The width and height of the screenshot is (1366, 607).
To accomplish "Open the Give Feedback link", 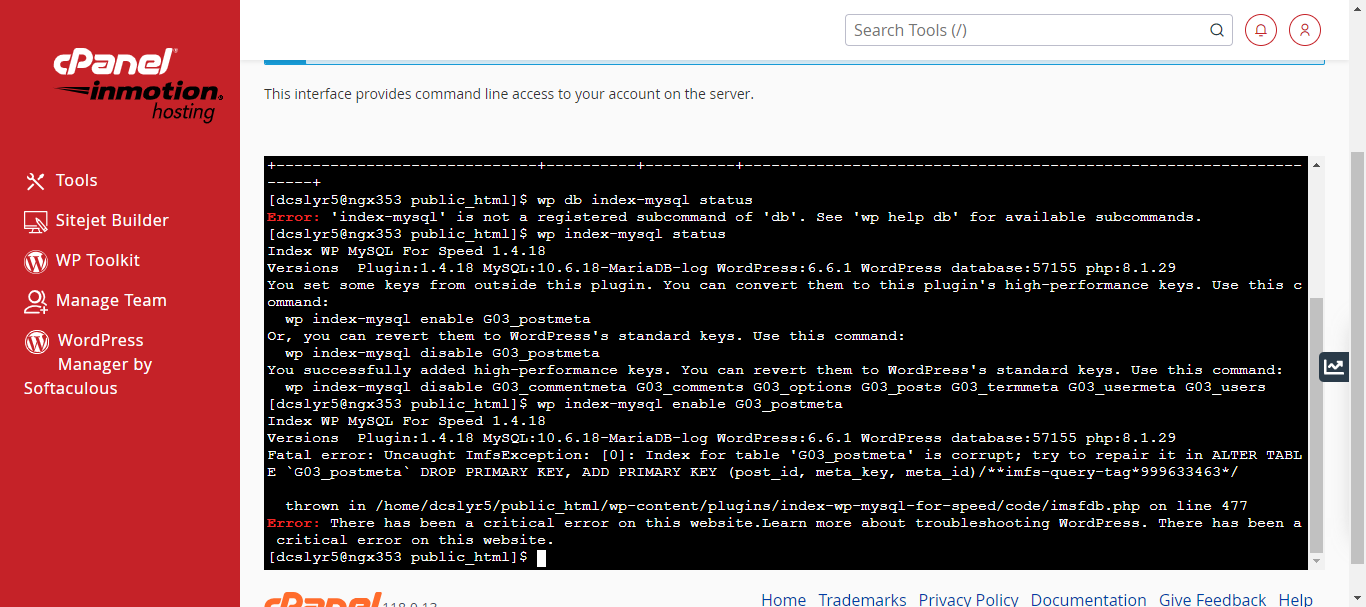I will [1212, 599].
